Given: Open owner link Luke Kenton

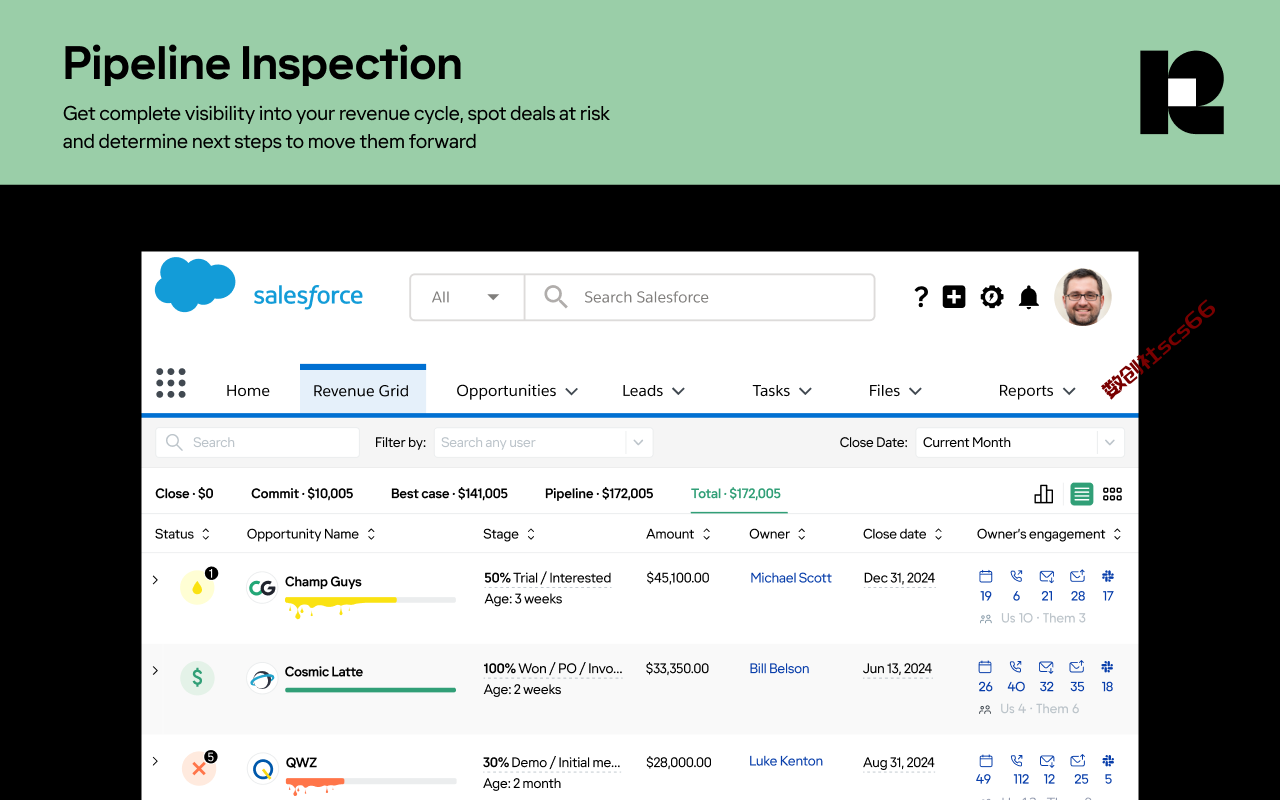Looking at the screenshot, I should 786,761.
